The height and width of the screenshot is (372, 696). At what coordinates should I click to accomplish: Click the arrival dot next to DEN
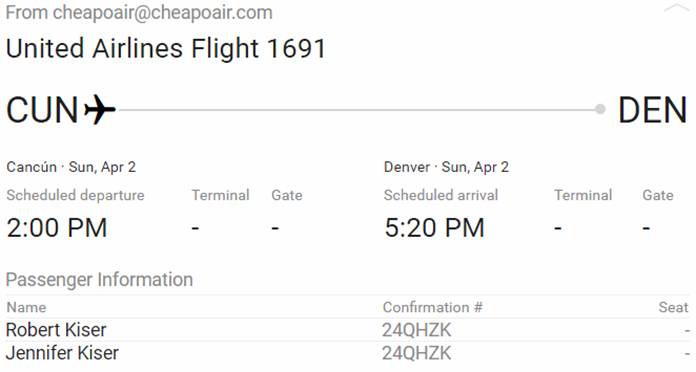click(x=600, y=109)
